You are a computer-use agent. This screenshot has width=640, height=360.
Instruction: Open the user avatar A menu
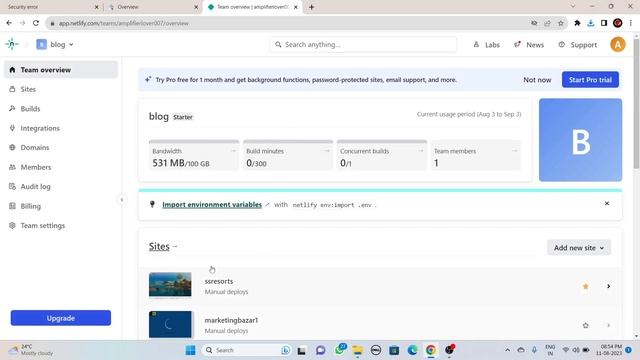[618, 44]
